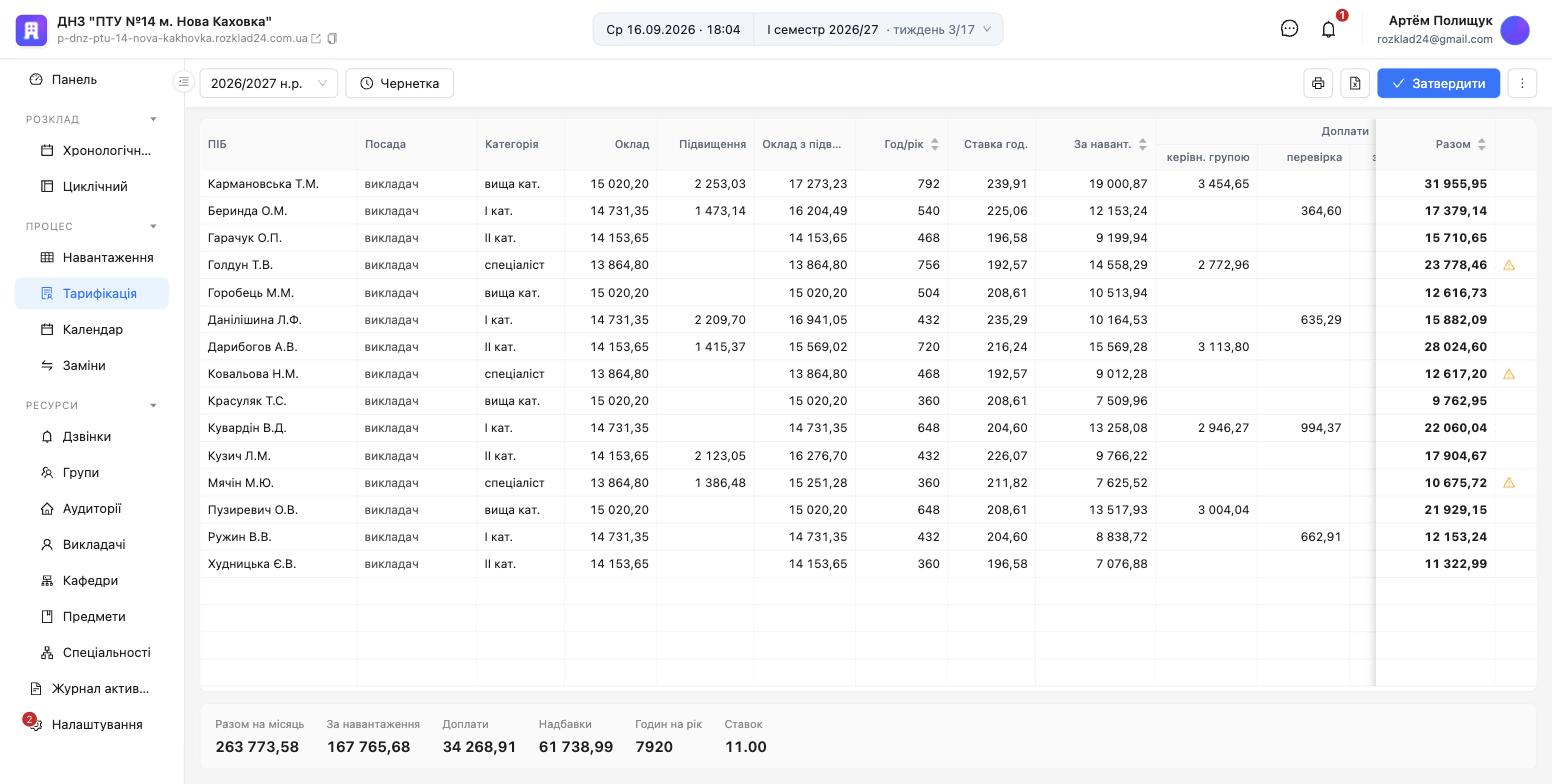1552x784 pixels.
Task: Open Календар in sidebar
Action: pyautogui.click(x=92, y=329)
